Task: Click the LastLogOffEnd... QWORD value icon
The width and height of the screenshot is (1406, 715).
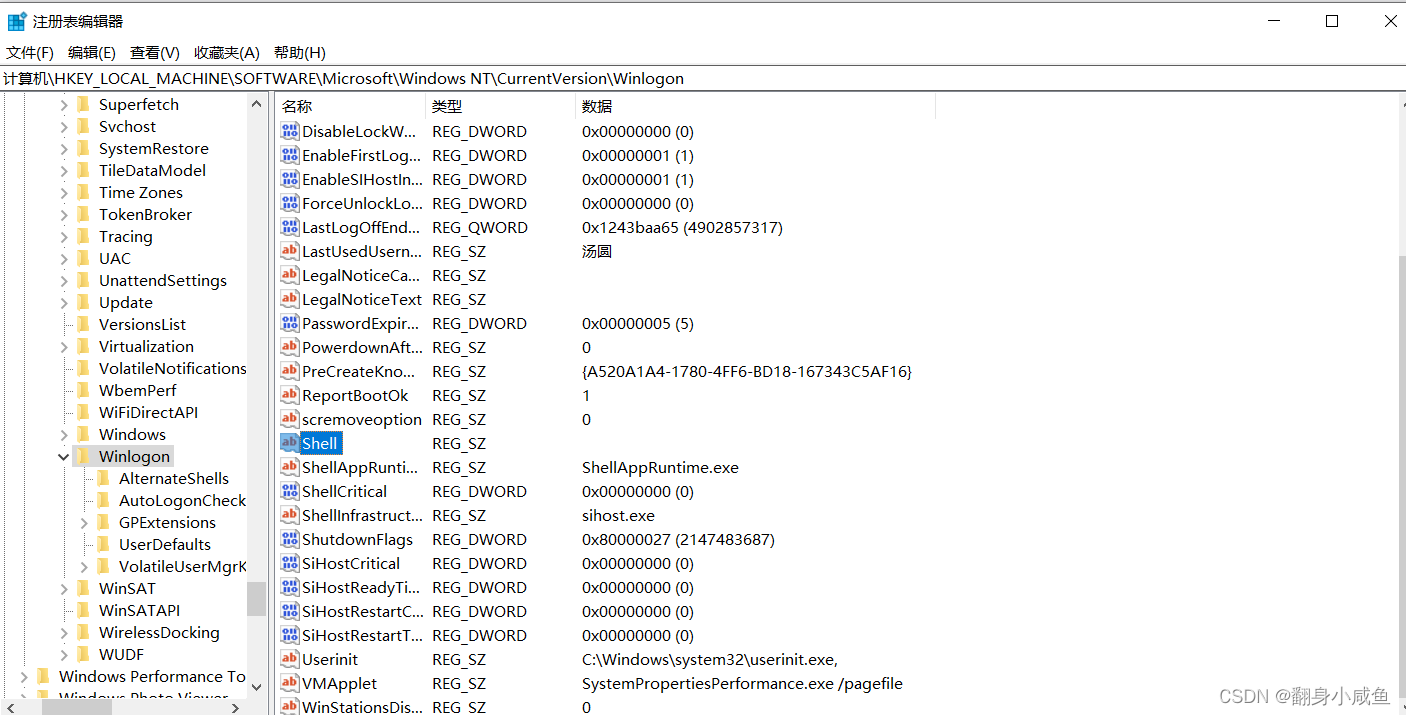Action: point(290,227)
